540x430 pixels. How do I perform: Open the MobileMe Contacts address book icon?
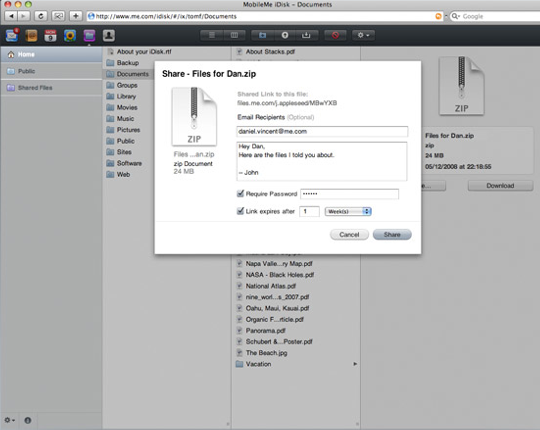[x=31, y=35]
